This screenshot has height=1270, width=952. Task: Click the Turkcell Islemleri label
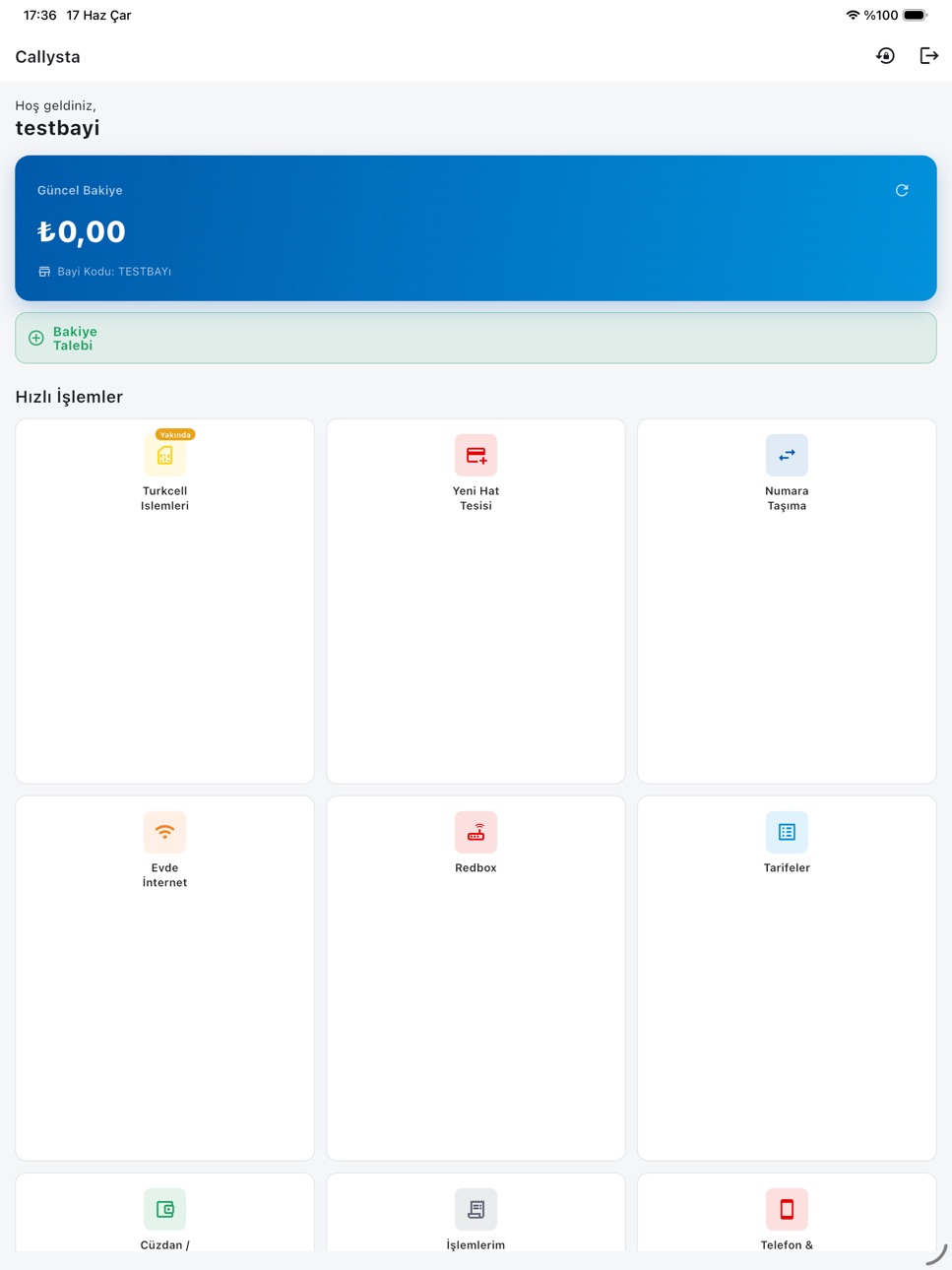coord(164,498)
